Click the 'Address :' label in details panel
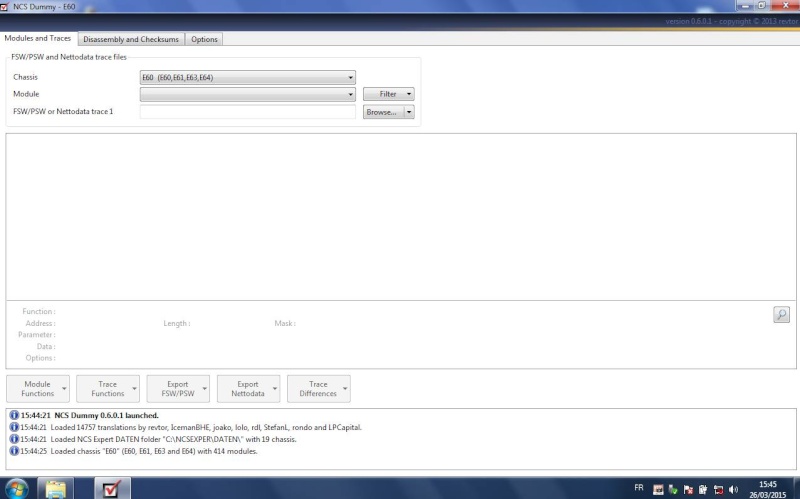The image size is (800, 499). pos(40,323)
